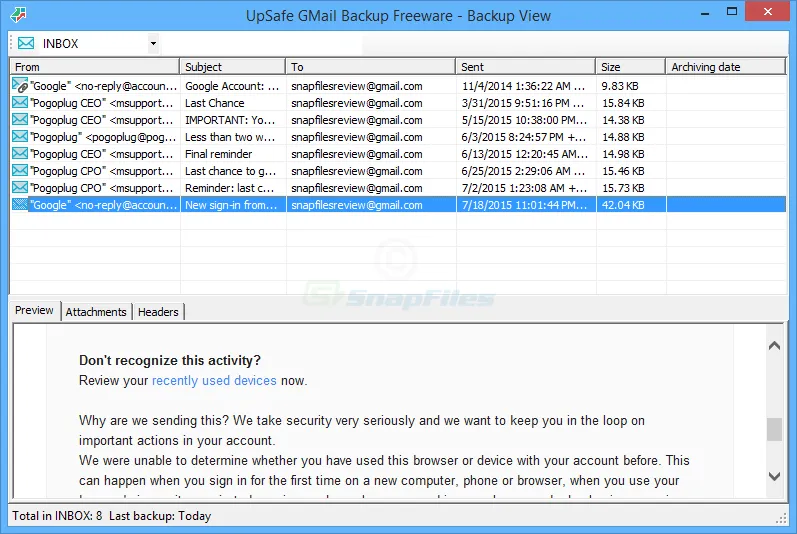
Task: Select the Less than two w... subject cell
Action: pyautogui.click(x=232, y=137)
